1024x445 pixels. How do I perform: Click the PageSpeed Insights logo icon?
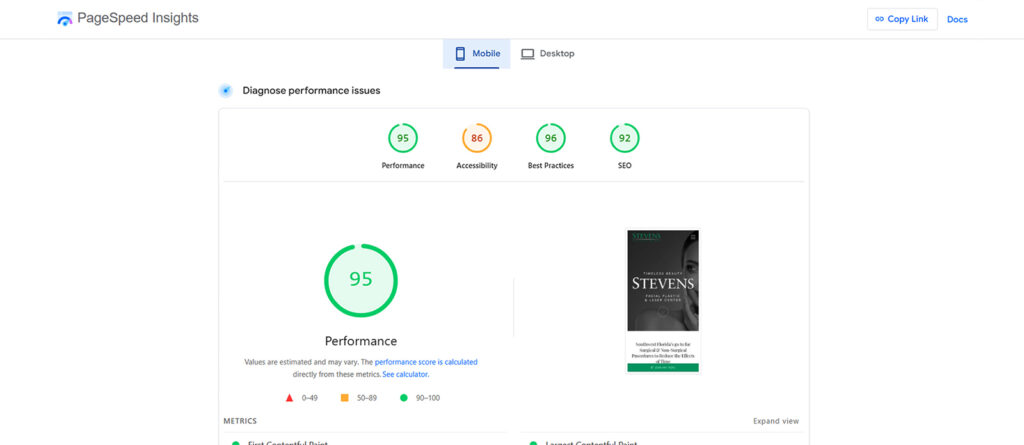tap(65, 19)
